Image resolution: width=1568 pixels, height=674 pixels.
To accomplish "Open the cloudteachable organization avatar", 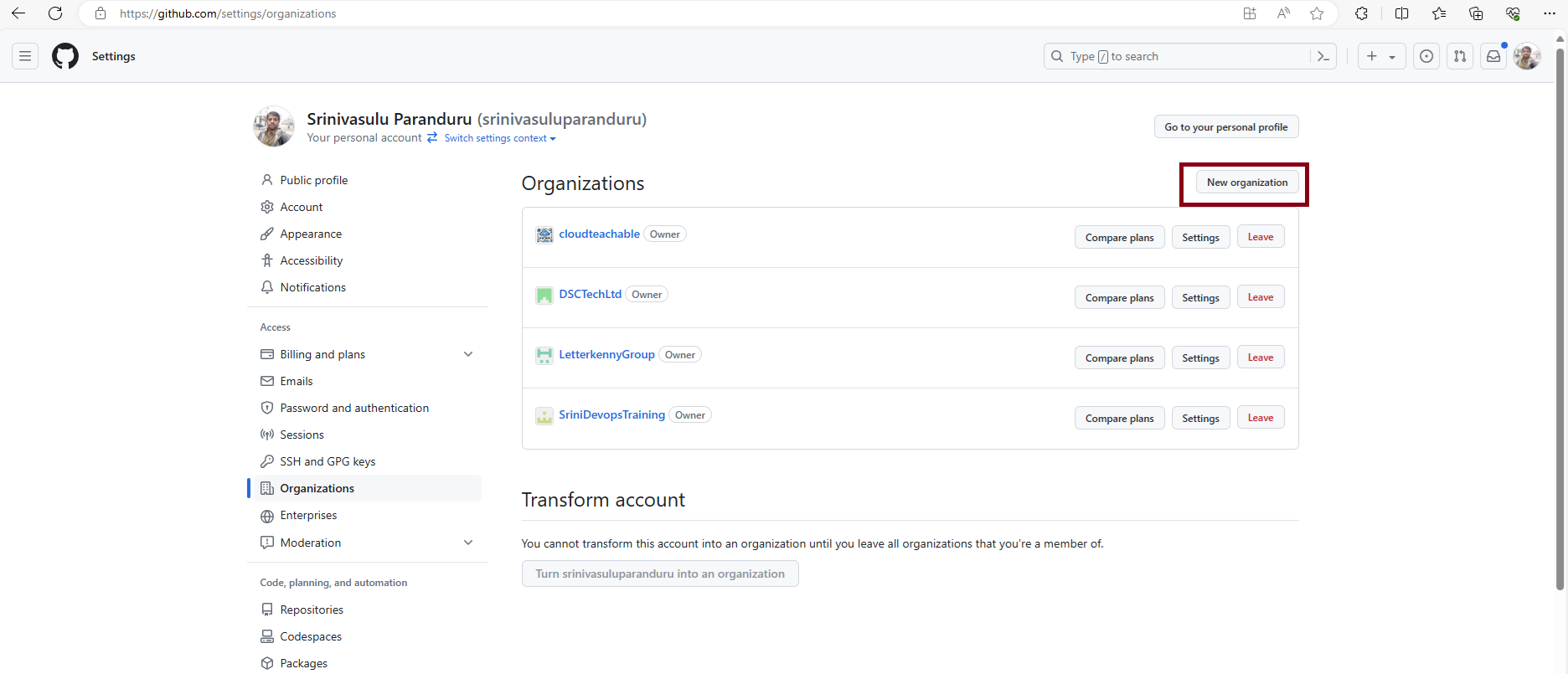I will [x=544, y=234].
